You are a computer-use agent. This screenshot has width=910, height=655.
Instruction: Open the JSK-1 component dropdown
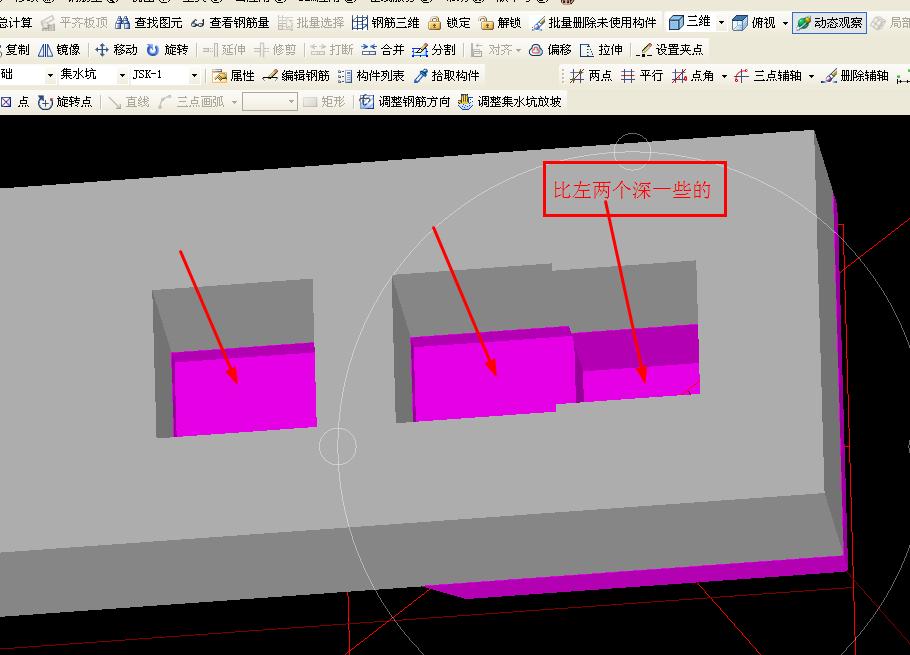click(x=194, y=75)
